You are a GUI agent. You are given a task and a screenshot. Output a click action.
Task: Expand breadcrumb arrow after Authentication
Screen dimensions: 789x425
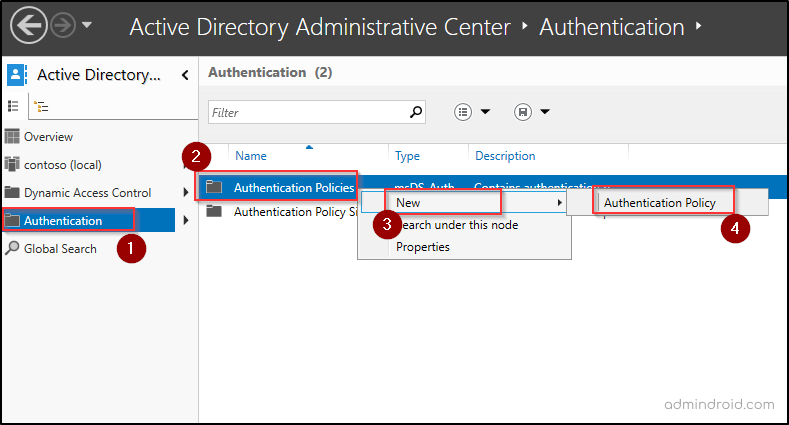[x=698, y=26]
